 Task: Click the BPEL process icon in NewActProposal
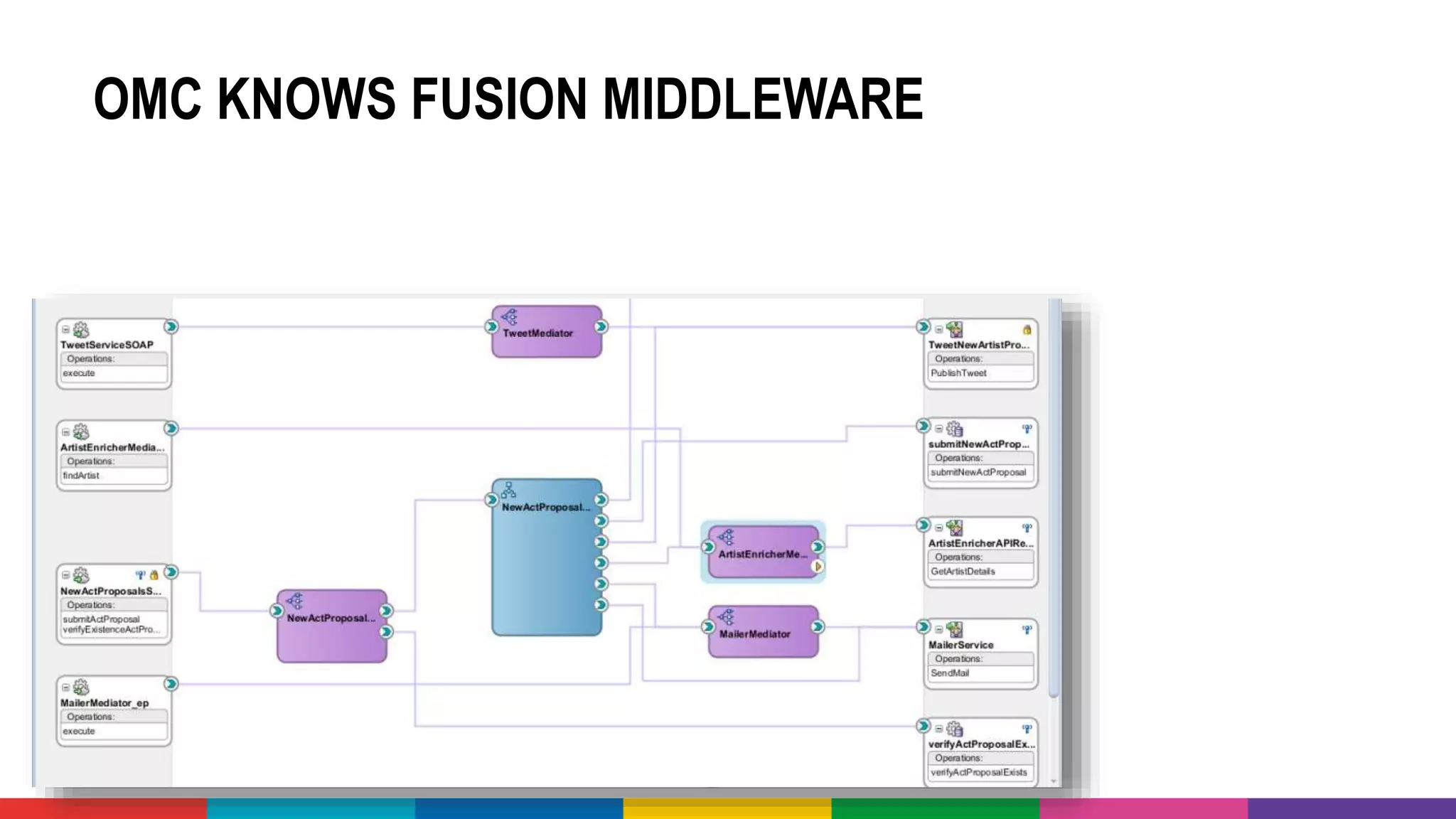(x=509, y=490)
